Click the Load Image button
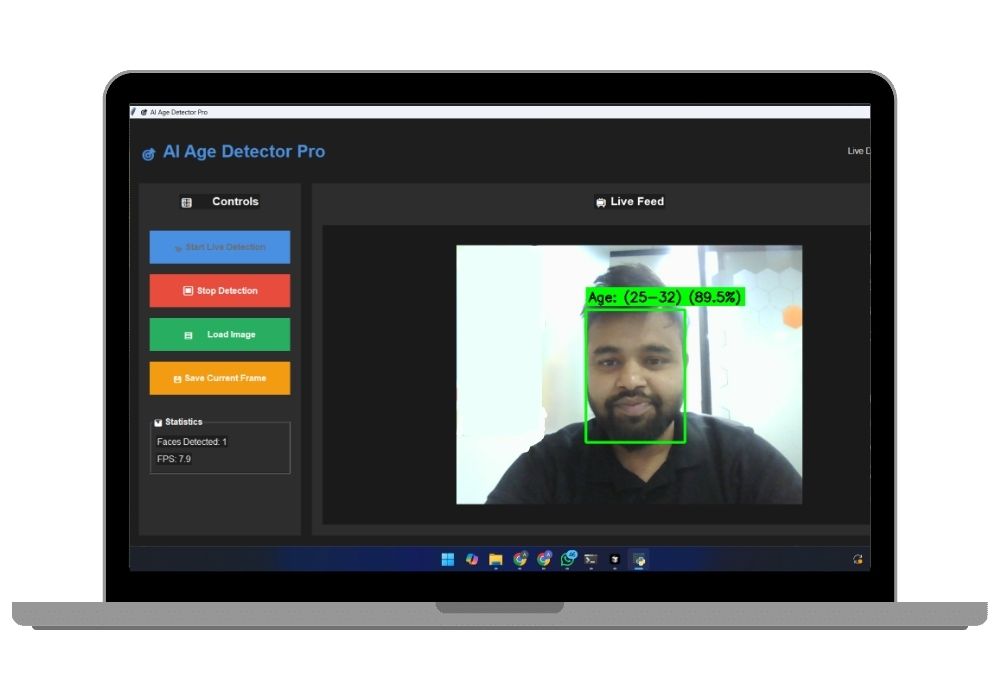 (x=220, y=334)
